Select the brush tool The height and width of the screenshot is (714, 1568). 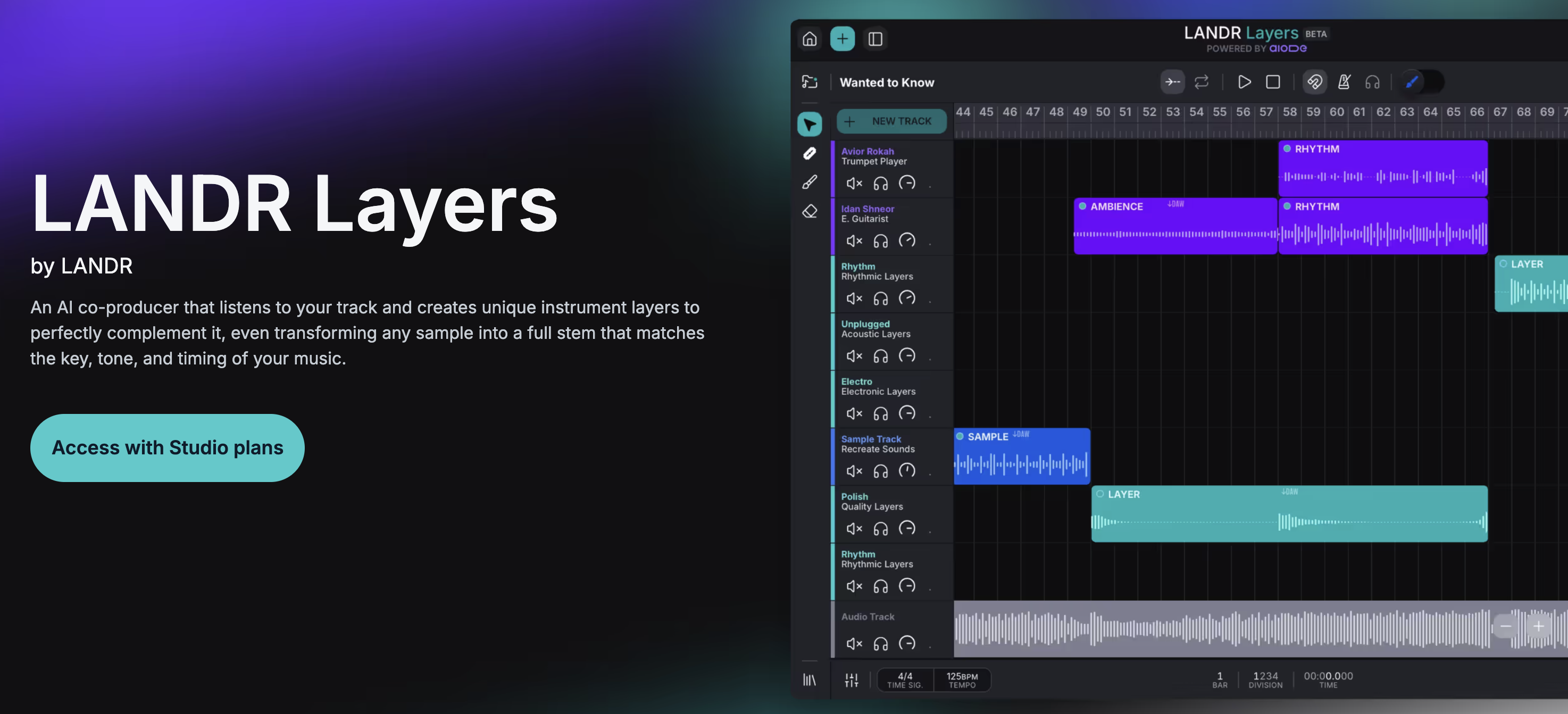click(x=810, y=182)
